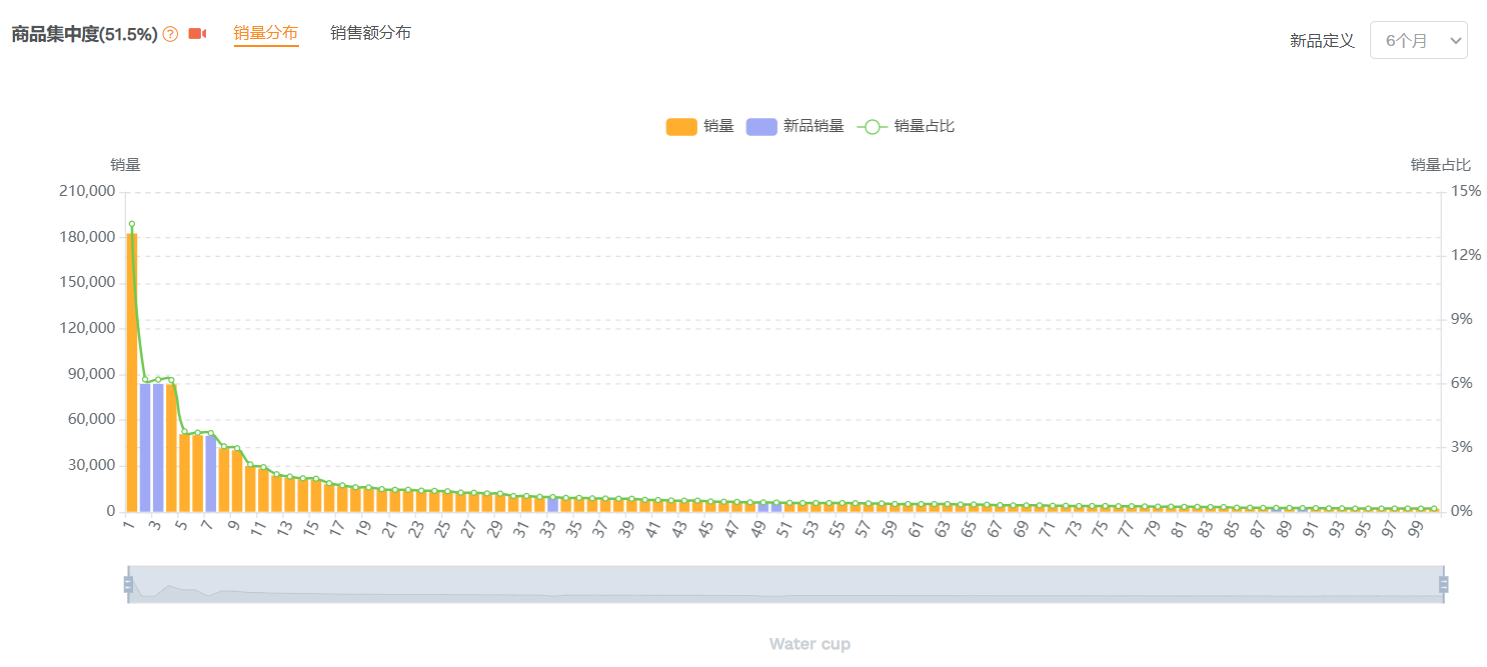Click the green data point atop rank 1
1487x667 pixels.
[x=131, y=224]
